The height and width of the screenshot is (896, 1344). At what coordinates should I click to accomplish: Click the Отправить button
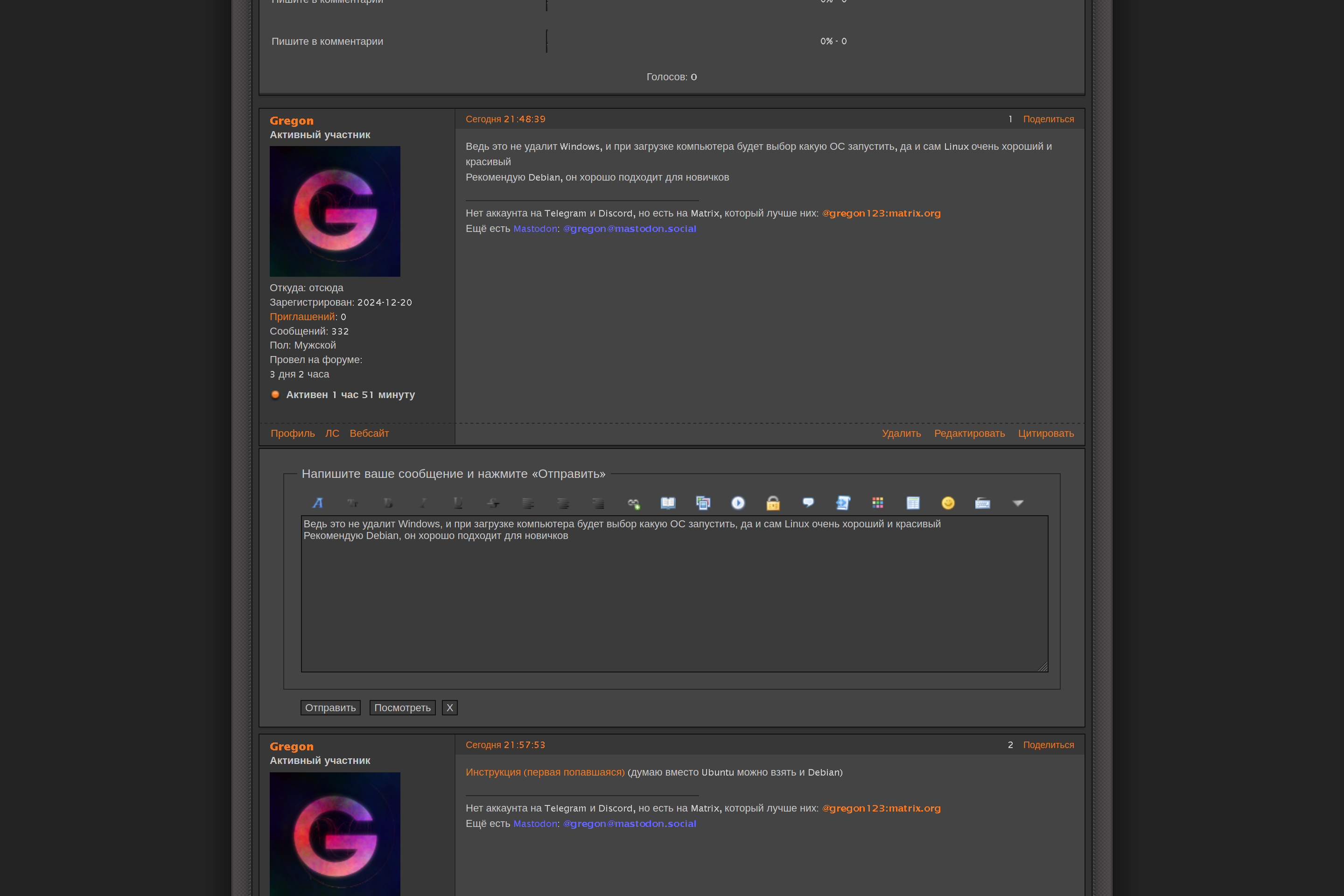(330, 707)
